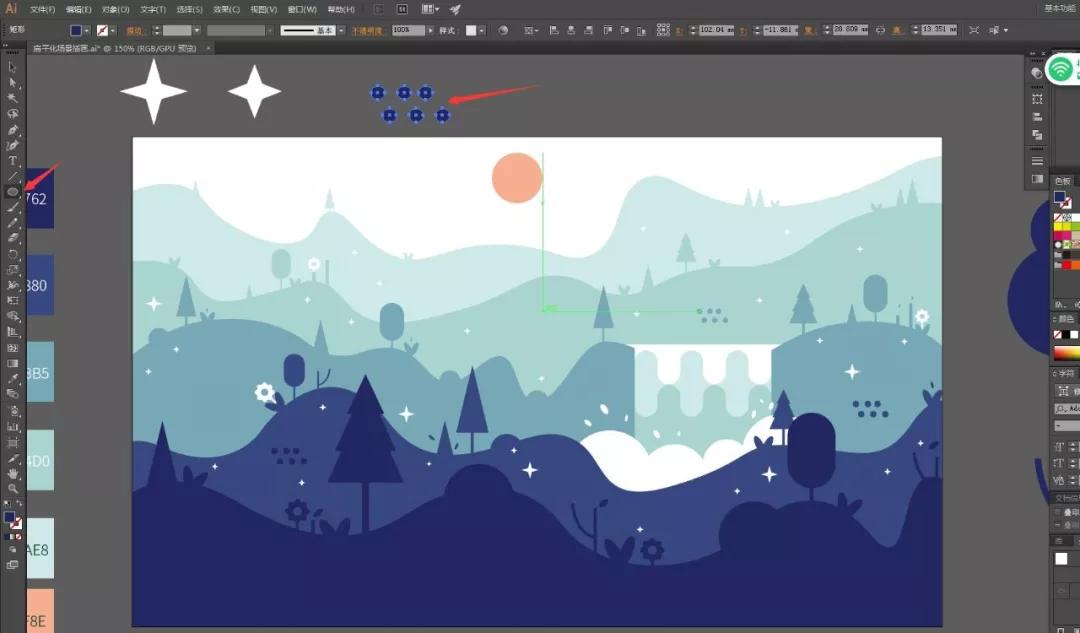Check the second overprint checkbox in the attributes panel
The image size is (1080, 633).
tap(1058, 524)
